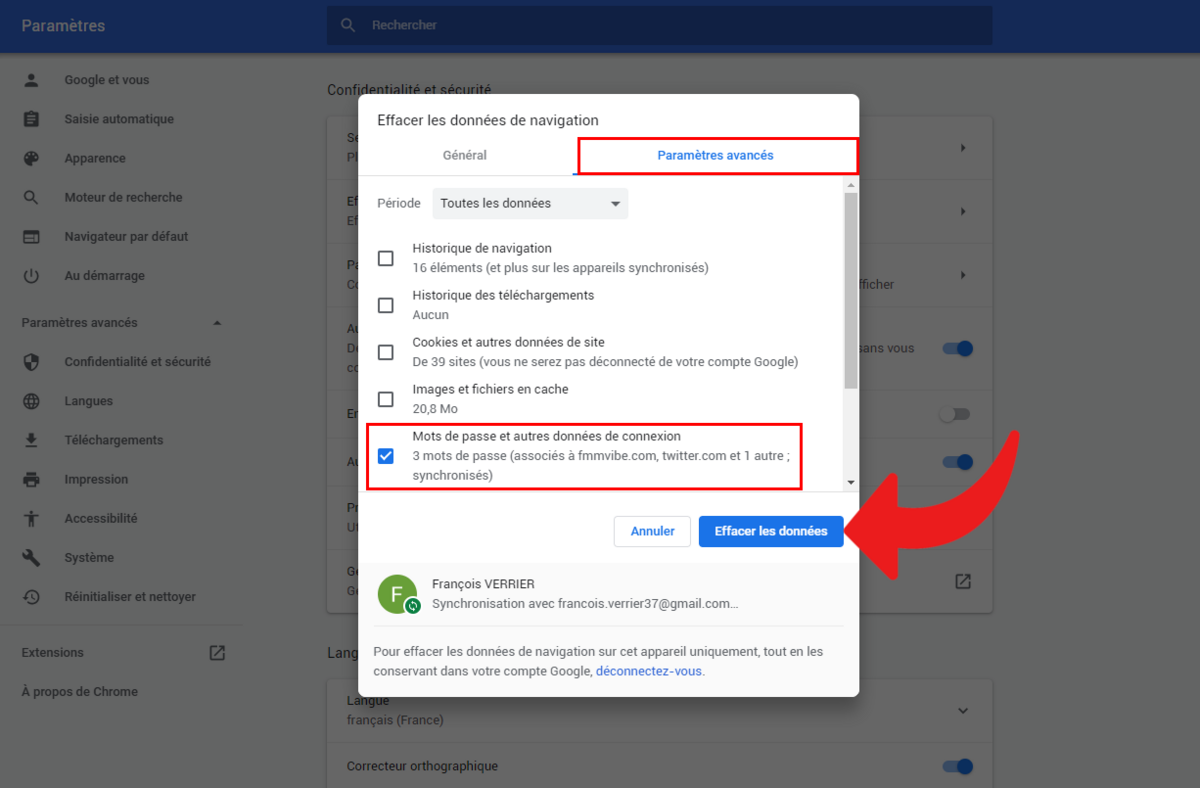This screenshot has width=1200, height=788.
Task: Click the power icon for Au démarrage
Action: [32, 276]
